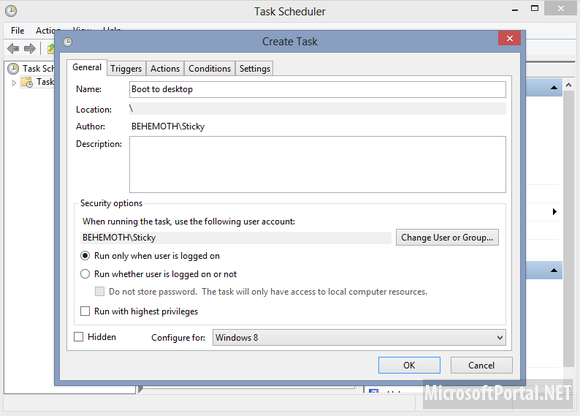Open the Configure for dropdown
Viewport: 580px width, 416px height.
point(359,338)
